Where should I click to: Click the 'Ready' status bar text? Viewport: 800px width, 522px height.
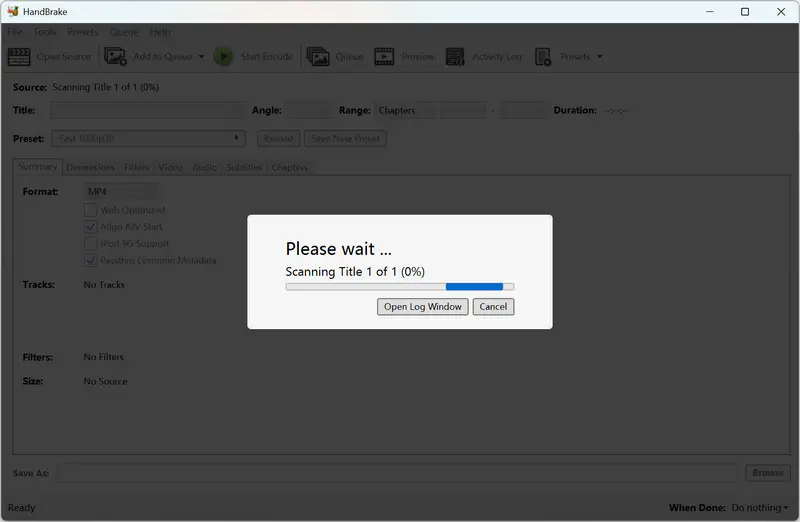point(21,508)
